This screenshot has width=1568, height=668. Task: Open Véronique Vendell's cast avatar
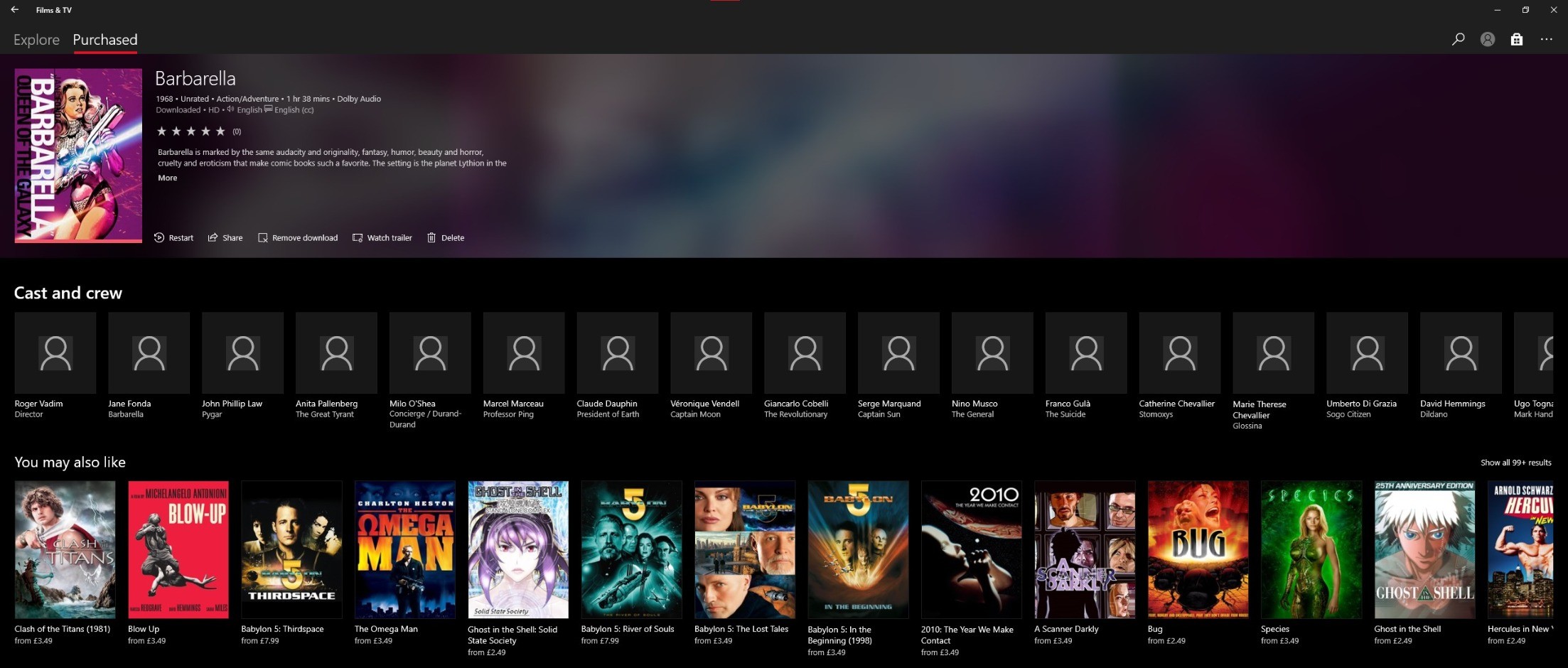click(711, 353)
